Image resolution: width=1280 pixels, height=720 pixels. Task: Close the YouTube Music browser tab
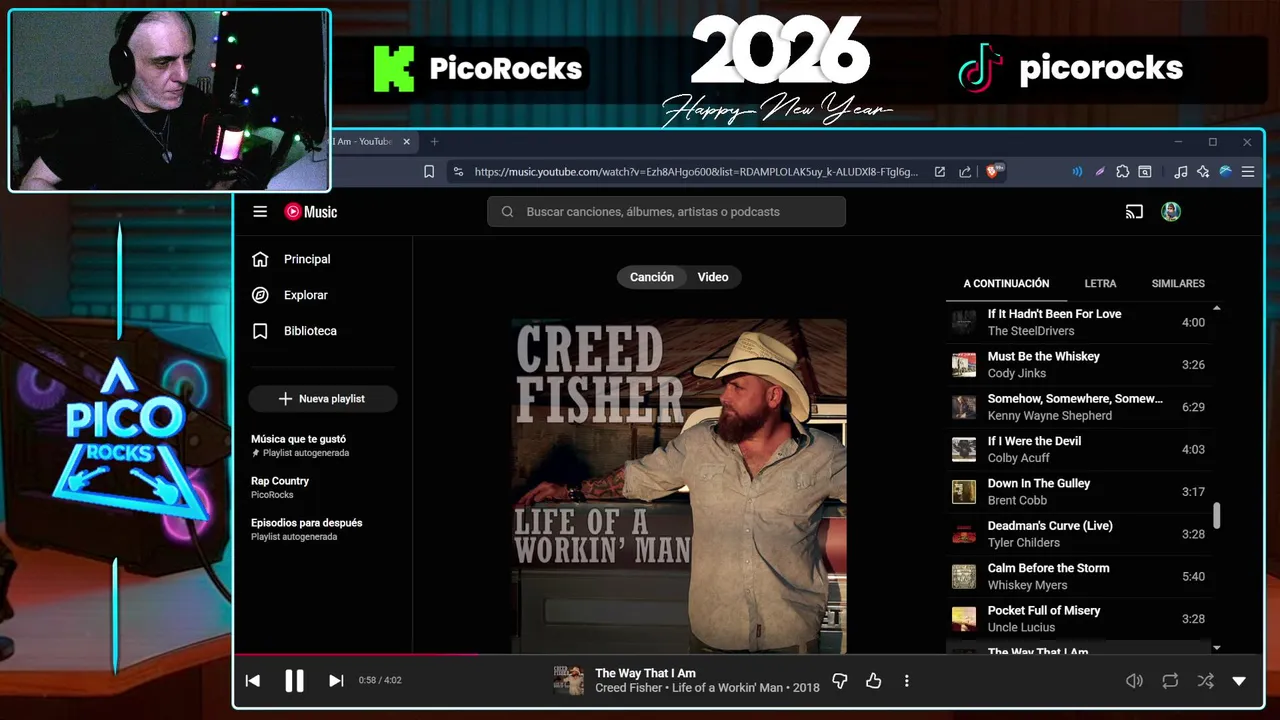406,142
